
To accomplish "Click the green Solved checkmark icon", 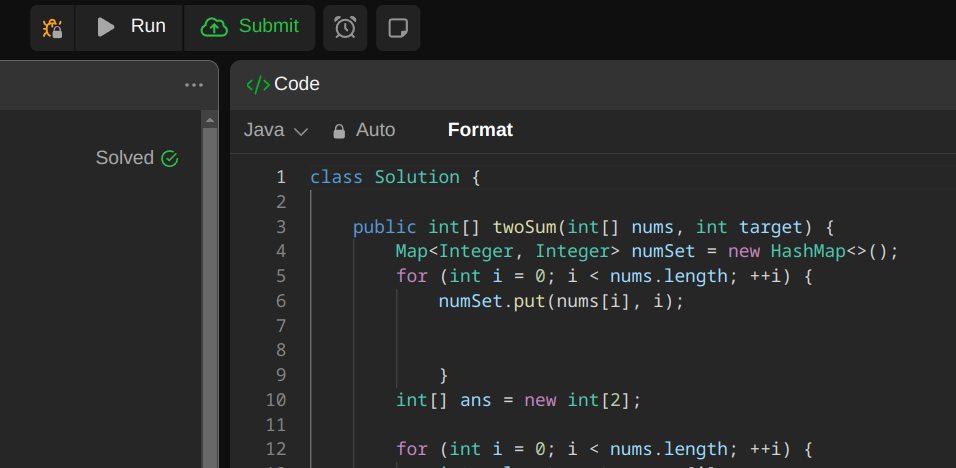I will (x=169, y=159).
